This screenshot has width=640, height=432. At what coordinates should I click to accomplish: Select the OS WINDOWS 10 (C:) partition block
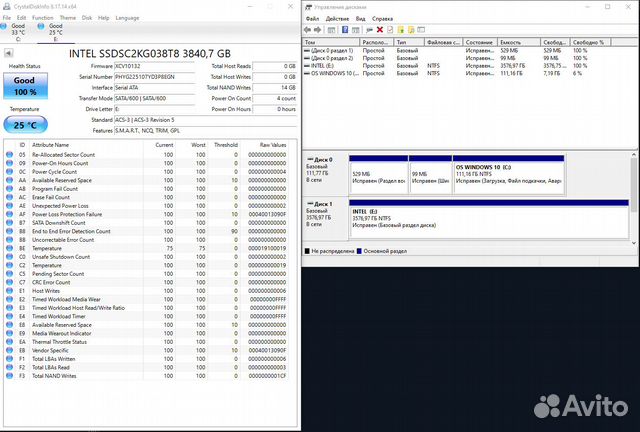point(509,175)
